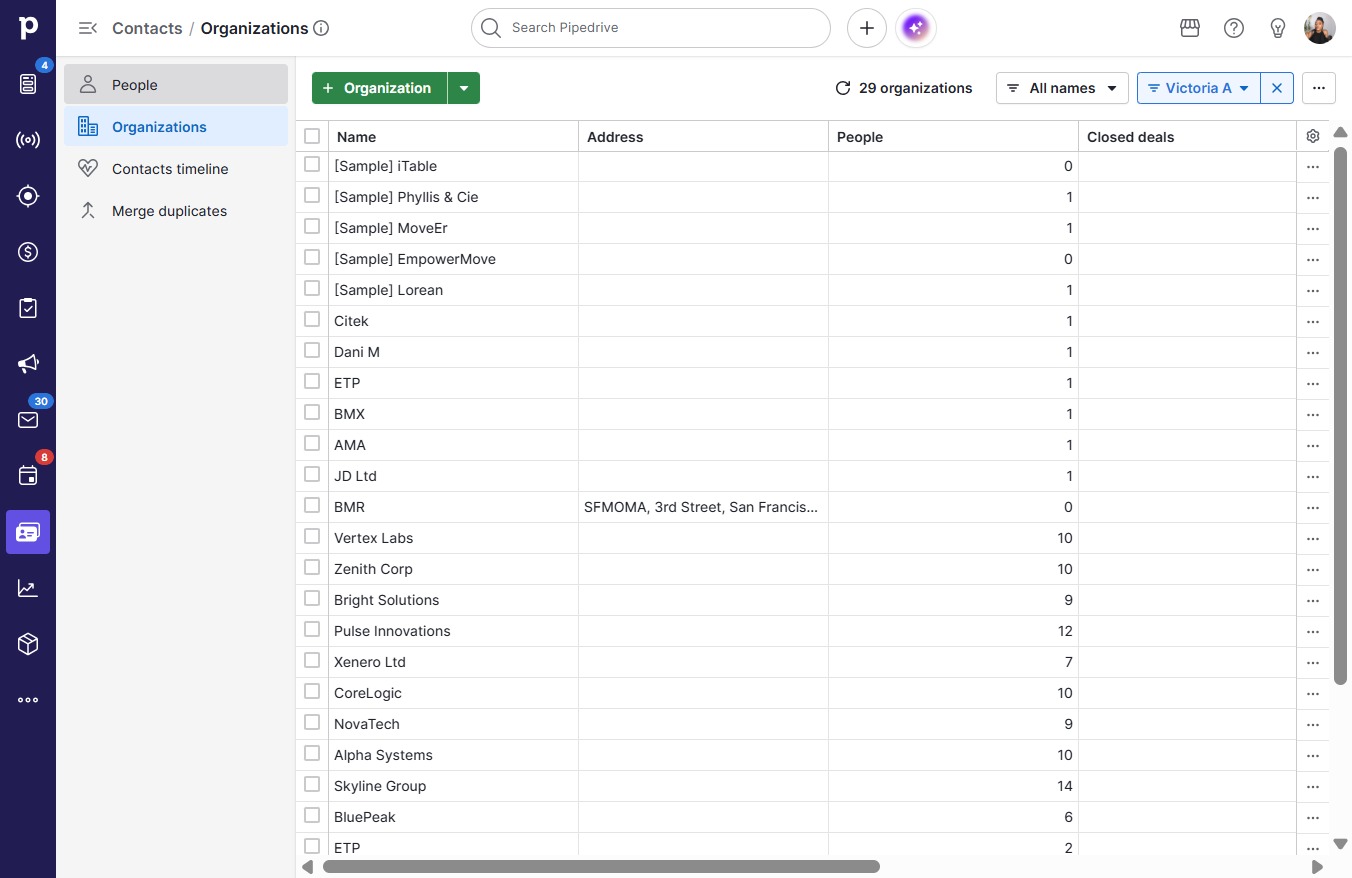
Task: Open Merge duplicates page
Action: [x=176, y=210]
